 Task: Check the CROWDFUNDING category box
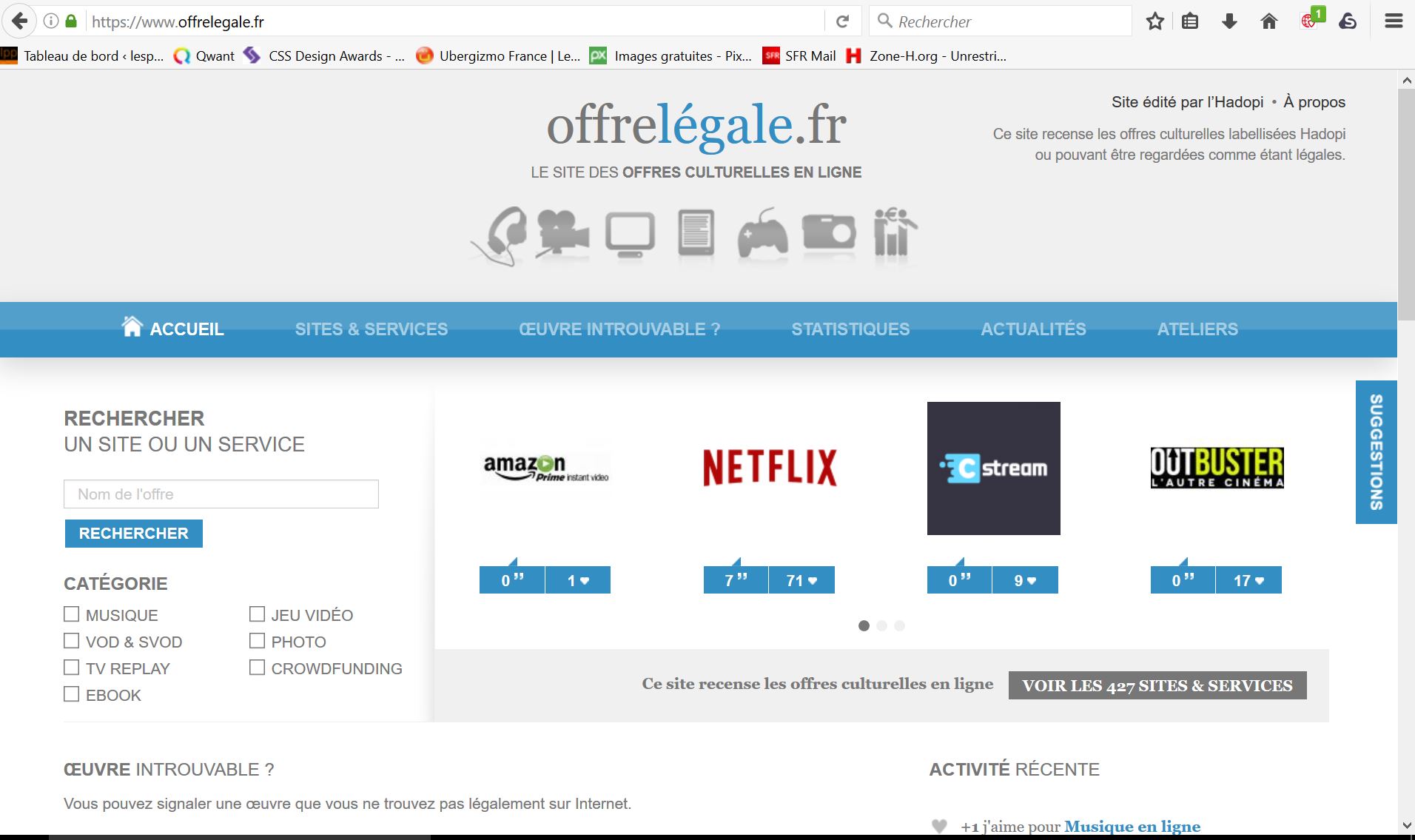[x=257, y=668]
